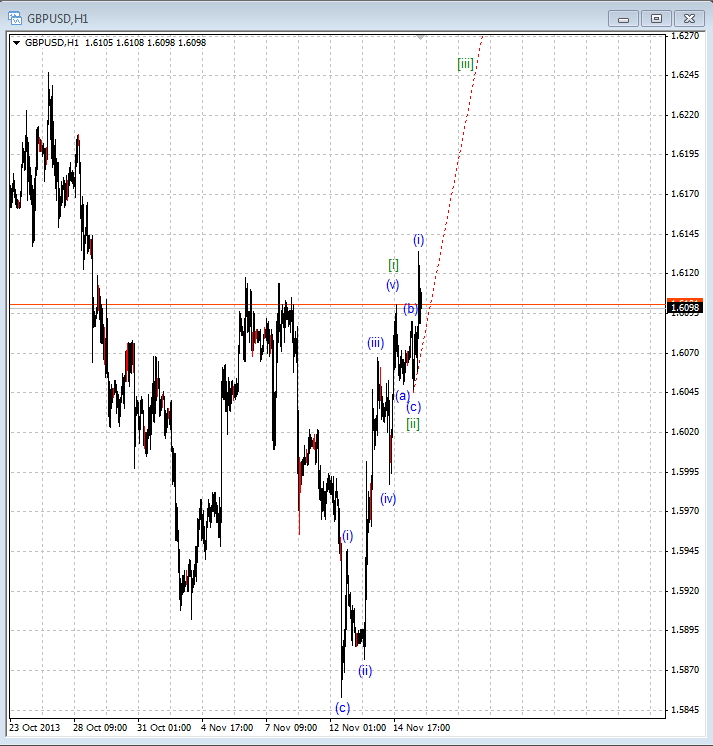Click the 1.6045 price axis label
The height and width of the screenshot is (746, 713).
click(x=685, y=392)
